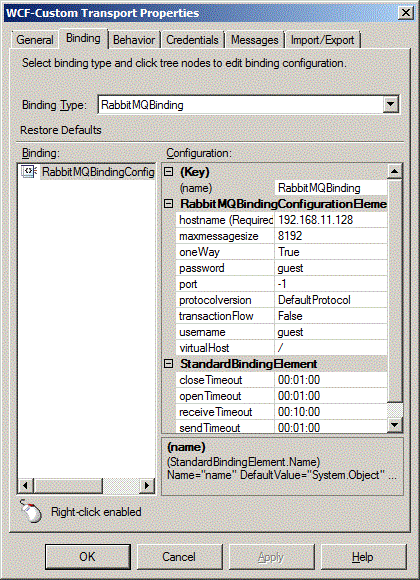Click the closeTimeout value 00:01:00
Viewport: 420px width, 580px height.
(331, 380)
